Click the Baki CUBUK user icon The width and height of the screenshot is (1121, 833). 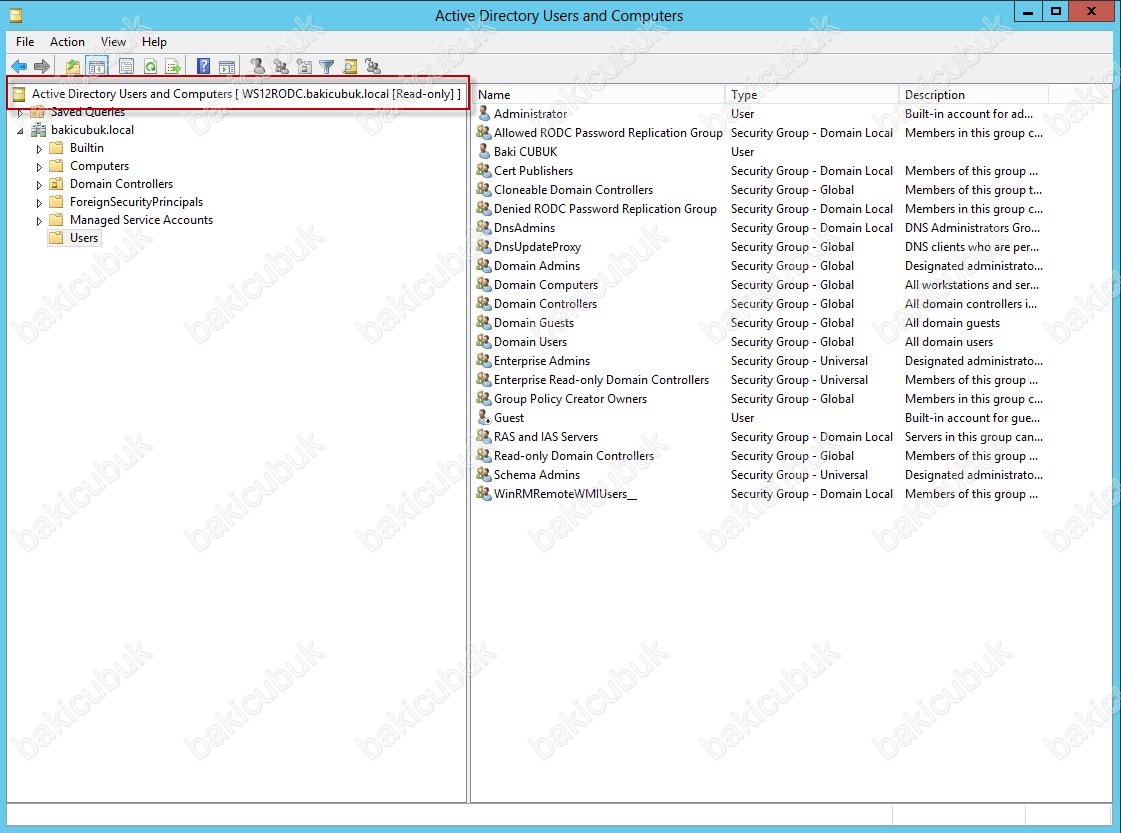[x=484, y=151]
